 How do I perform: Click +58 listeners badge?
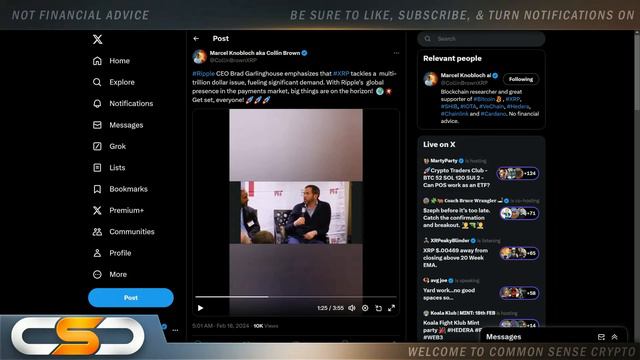pos(519,293)
